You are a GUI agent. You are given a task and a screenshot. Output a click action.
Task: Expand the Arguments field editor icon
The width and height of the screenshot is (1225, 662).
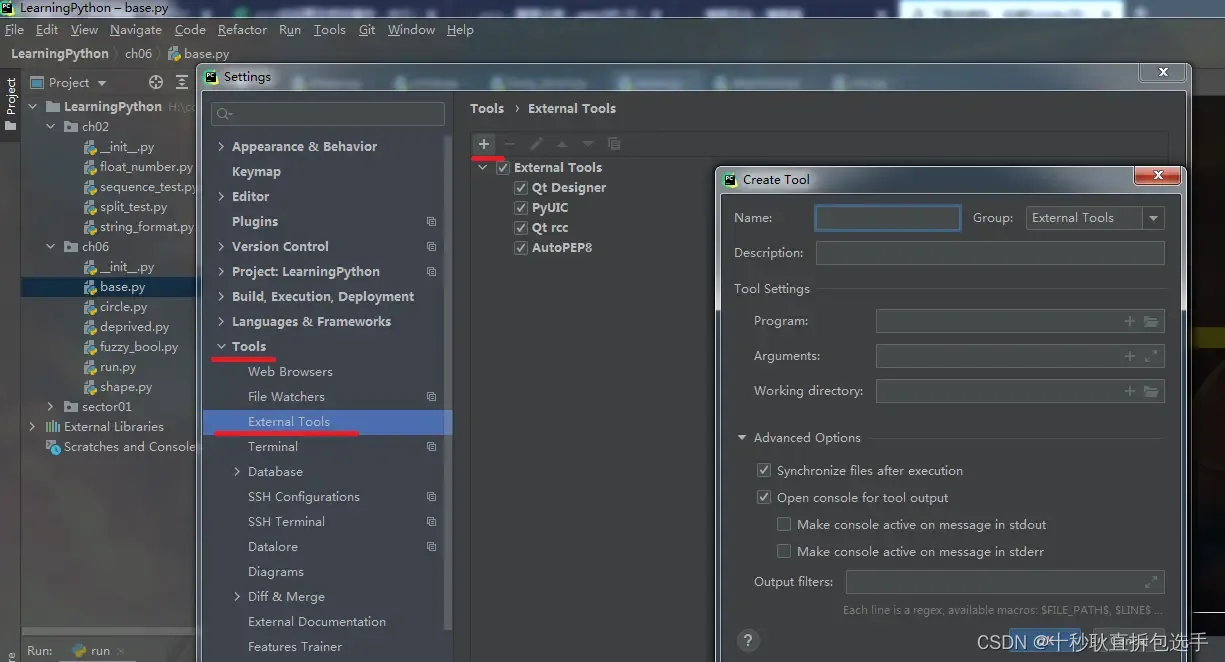click(1151, 356)
